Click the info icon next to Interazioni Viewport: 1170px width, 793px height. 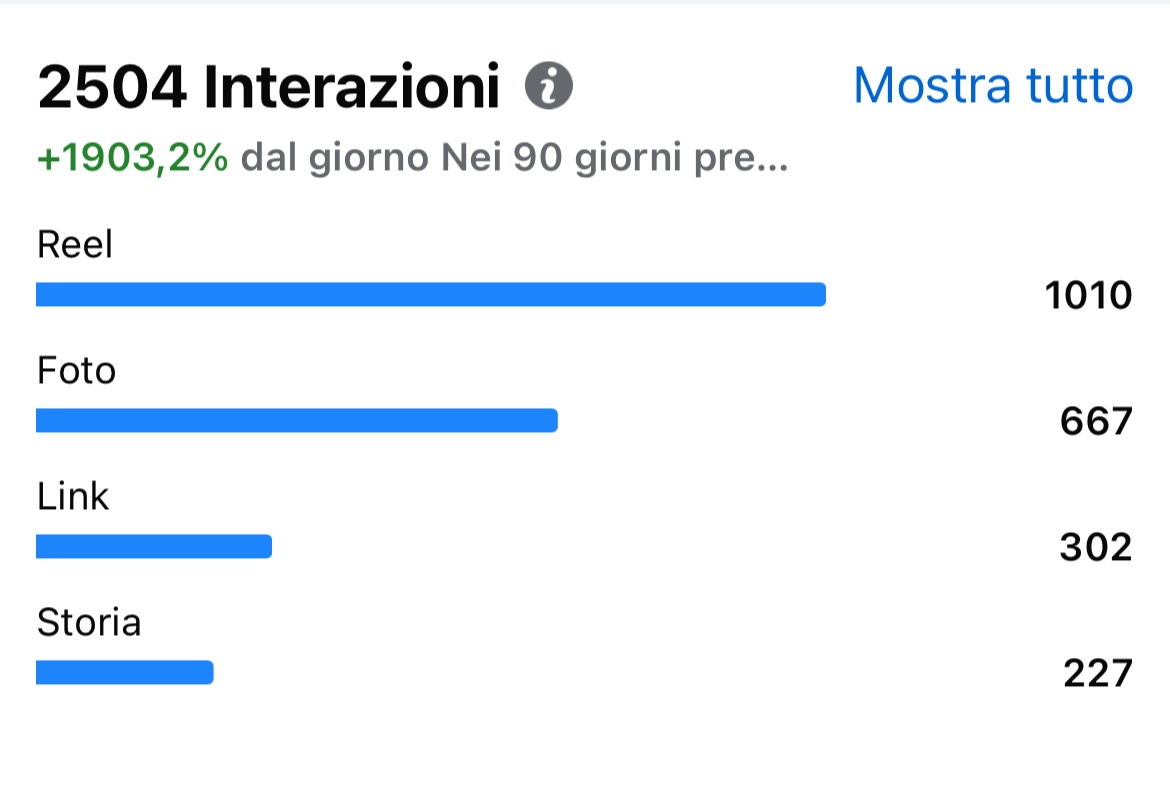tap(548, 86)
